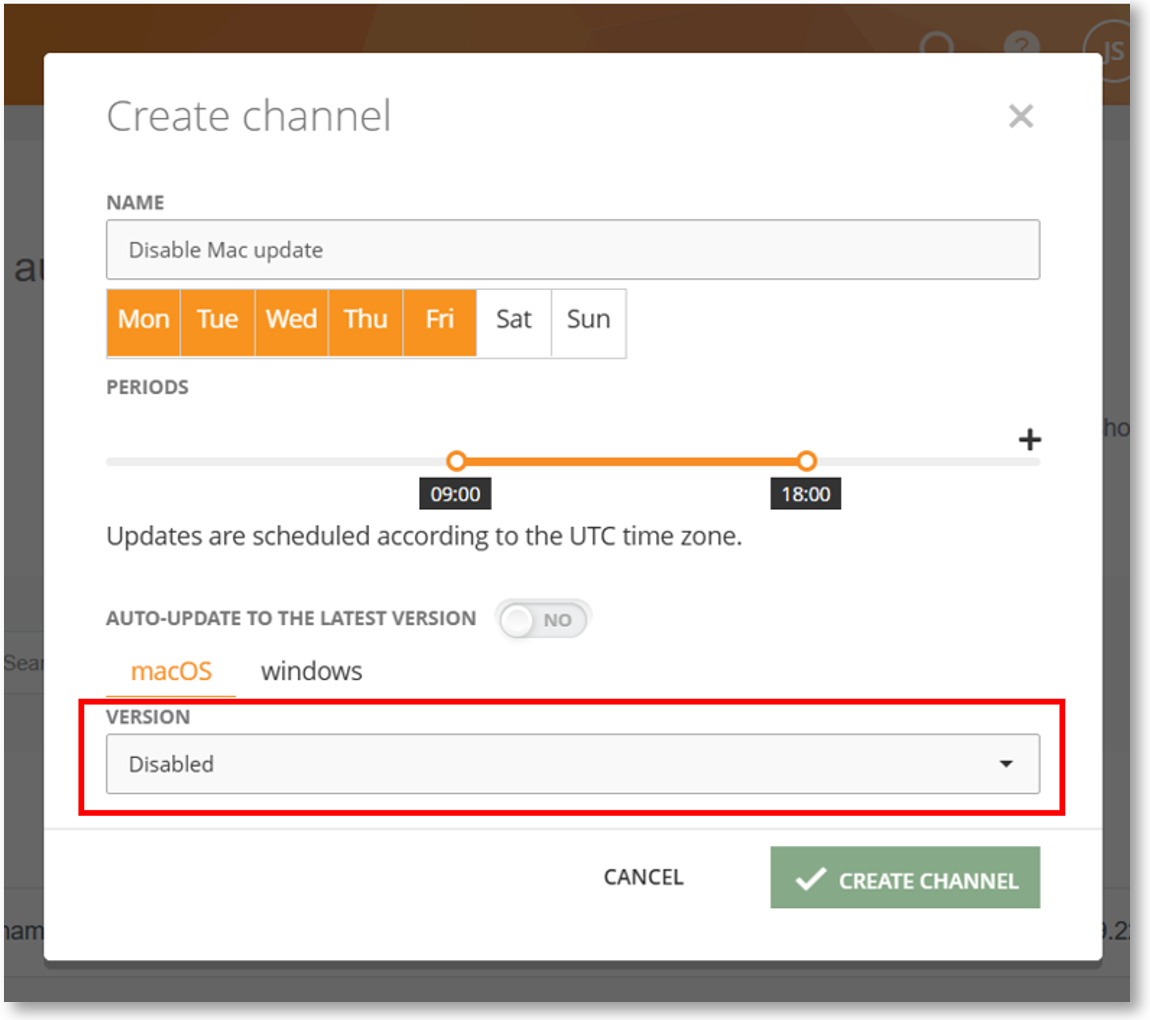Click the Create Channel button

(905, 878)
